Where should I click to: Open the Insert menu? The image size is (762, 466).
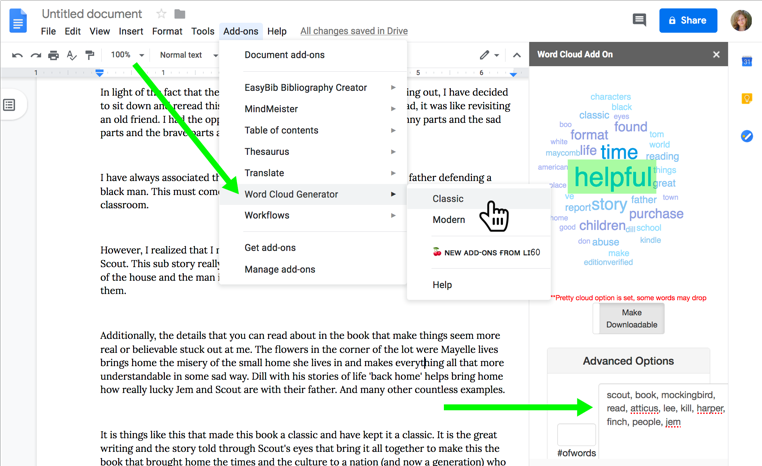131,31
